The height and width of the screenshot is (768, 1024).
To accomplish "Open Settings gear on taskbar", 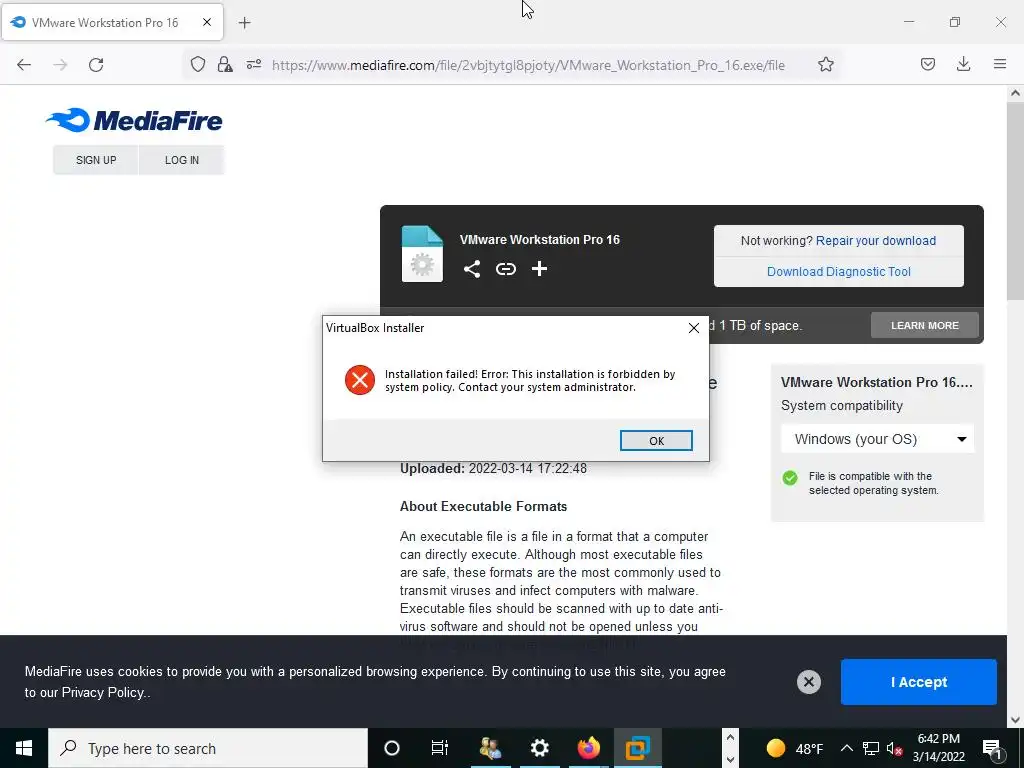I will point(539,748).
